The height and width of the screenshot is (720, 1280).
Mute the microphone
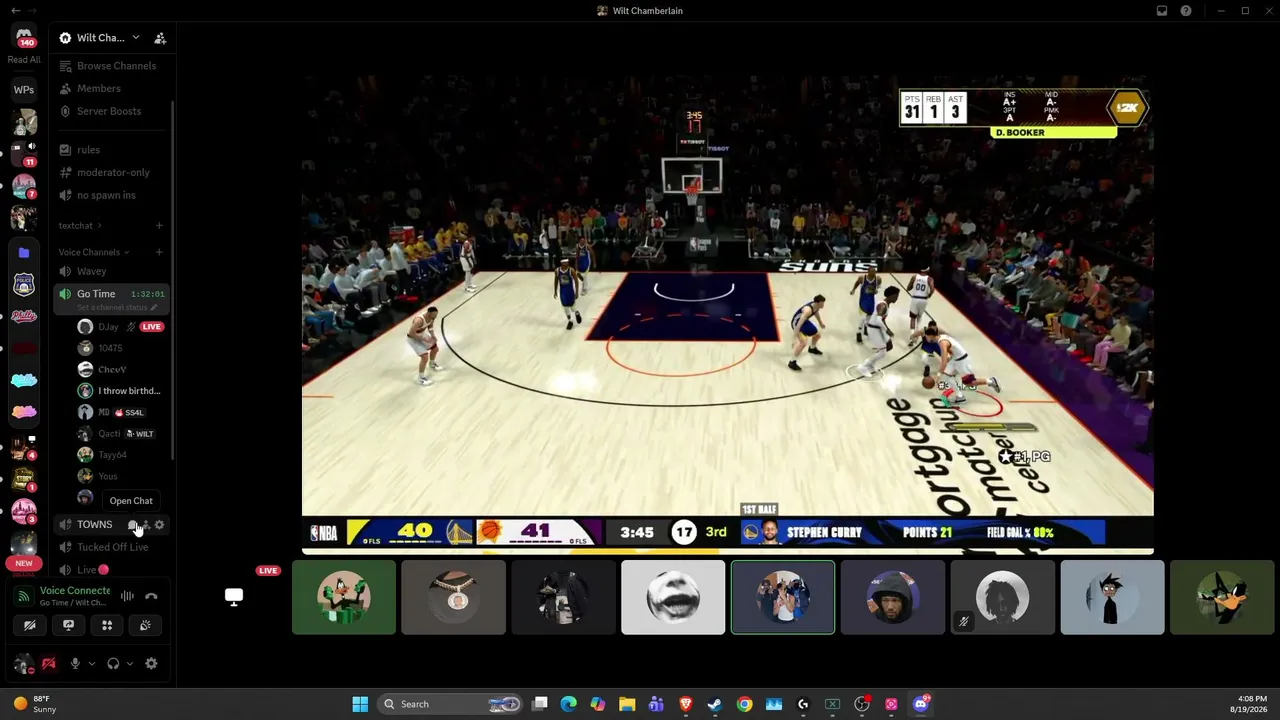pyautogui.click(x=74, y=664)
